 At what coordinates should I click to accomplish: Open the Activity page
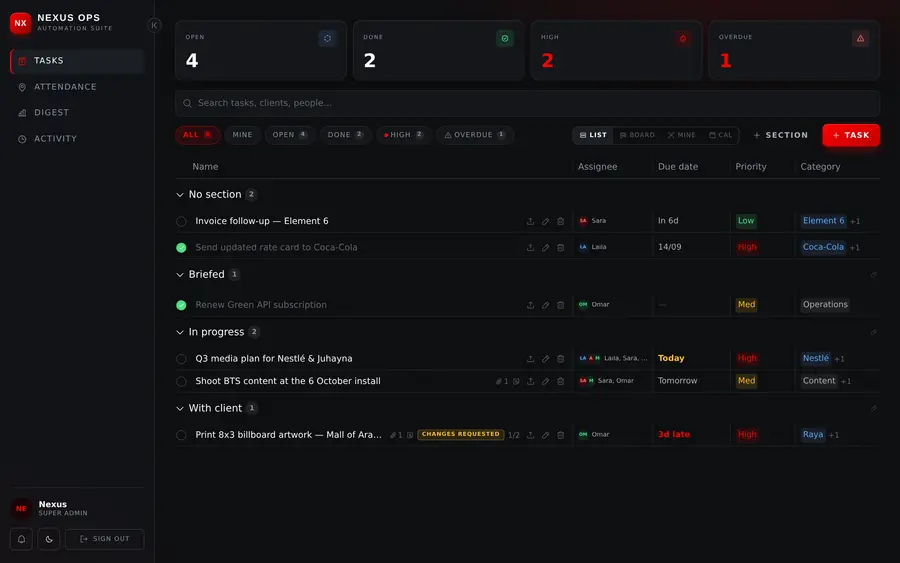[77, 139]
